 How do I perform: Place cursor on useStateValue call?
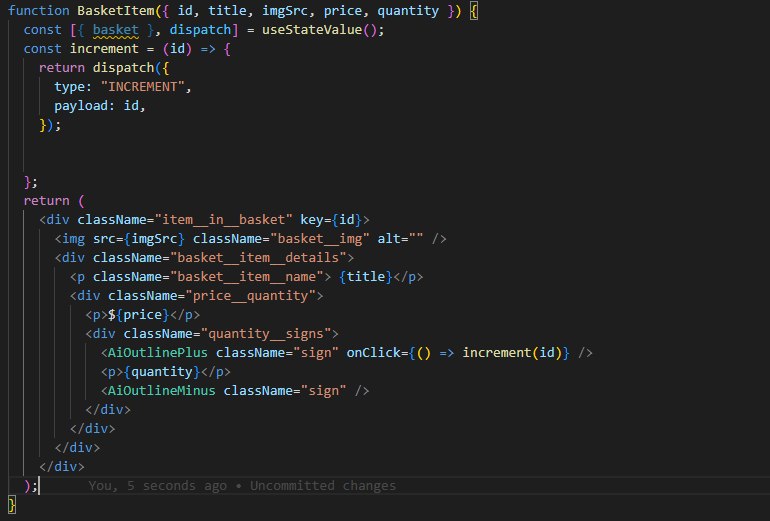pos(312,30)
